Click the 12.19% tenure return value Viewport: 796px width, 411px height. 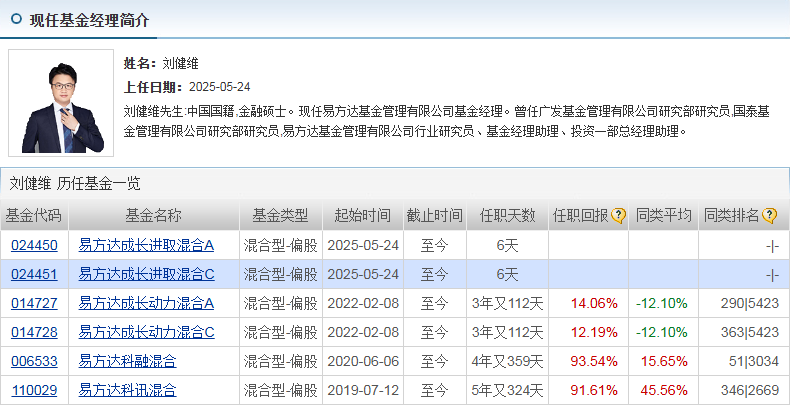[x=594, y=332]
